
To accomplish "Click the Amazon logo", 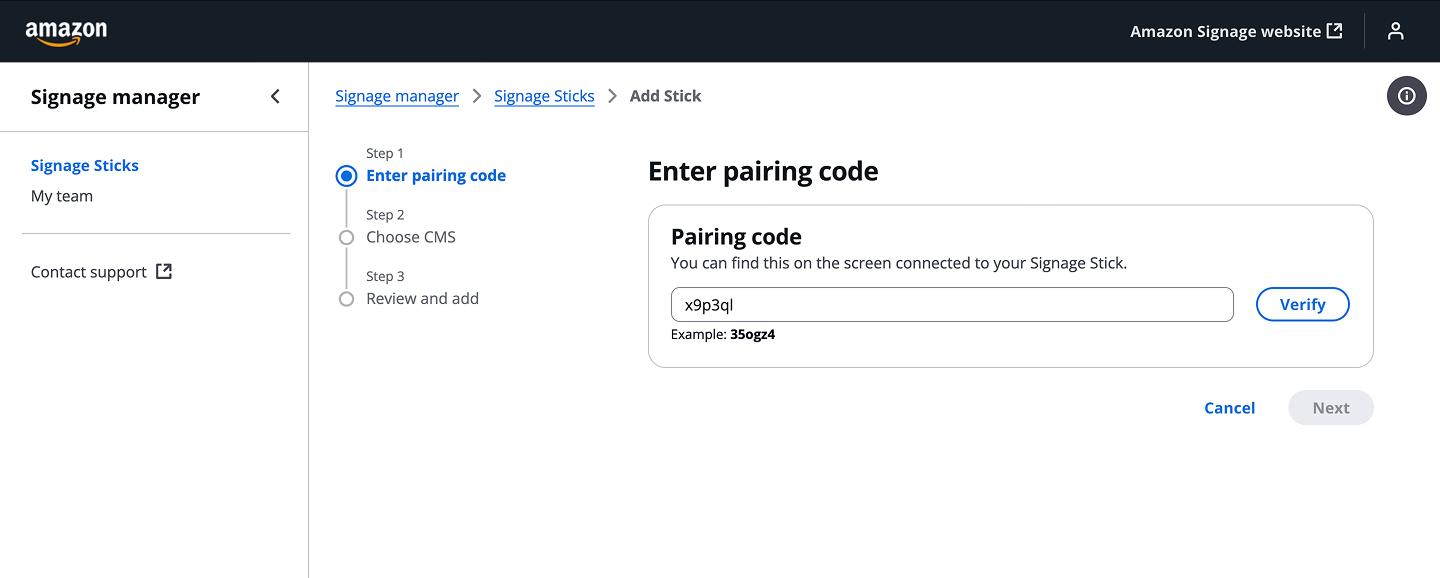I will tap(66, 31).
